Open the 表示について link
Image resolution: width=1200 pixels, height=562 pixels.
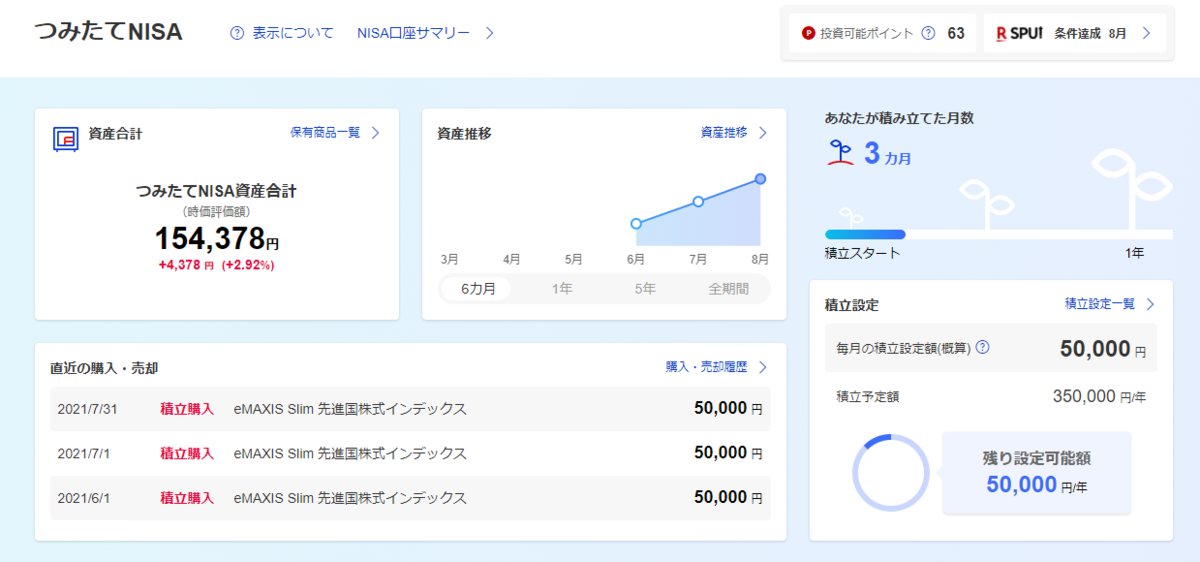coord(293,33)
